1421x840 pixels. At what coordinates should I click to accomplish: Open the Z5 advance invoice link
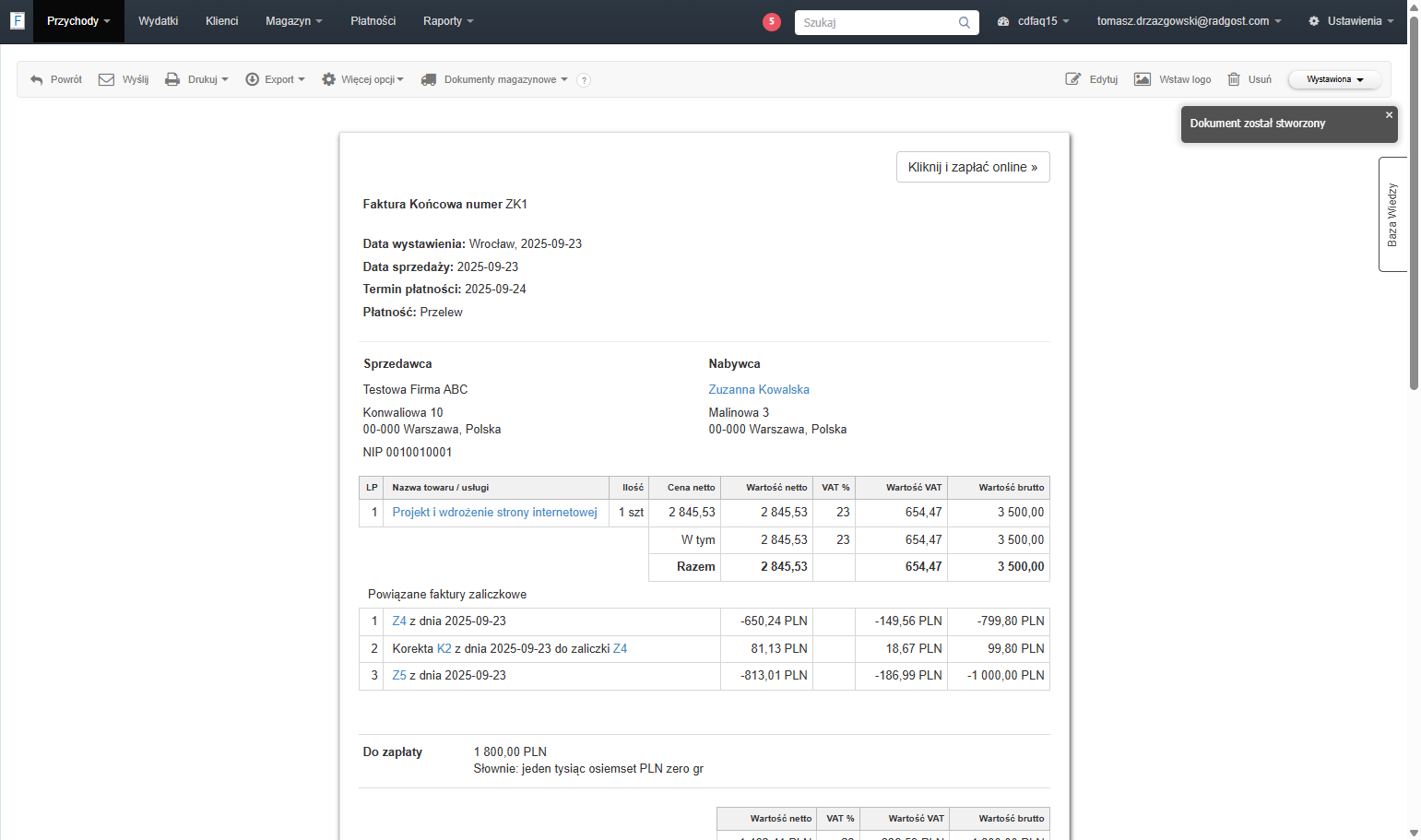coord(399,676)
